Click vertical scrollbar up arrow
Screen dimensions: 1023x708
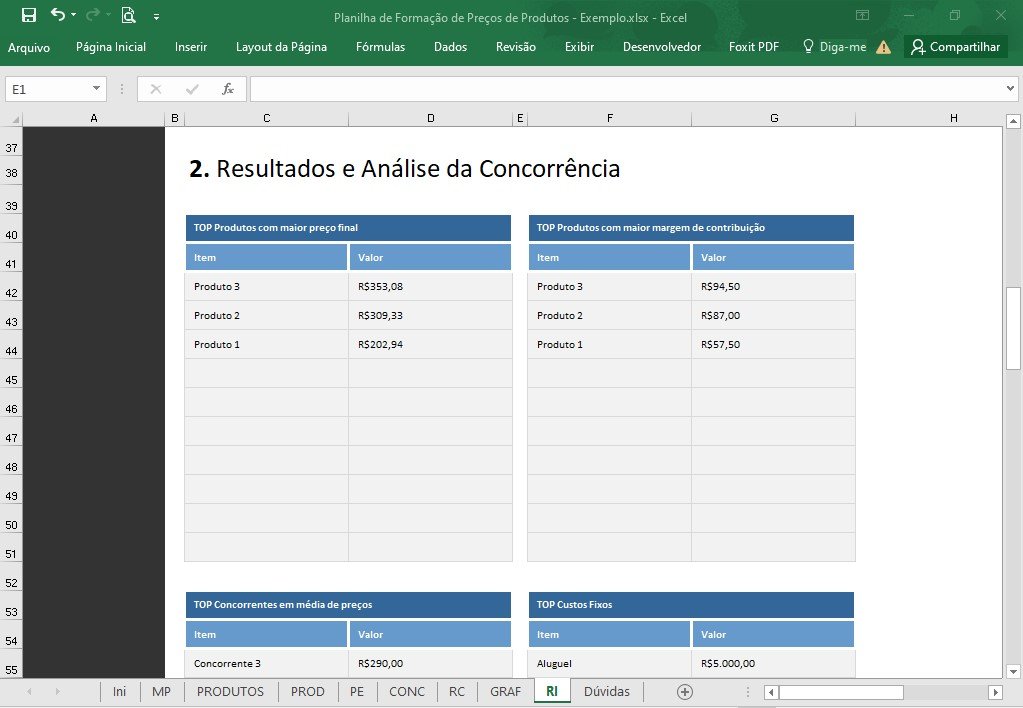1013,121
